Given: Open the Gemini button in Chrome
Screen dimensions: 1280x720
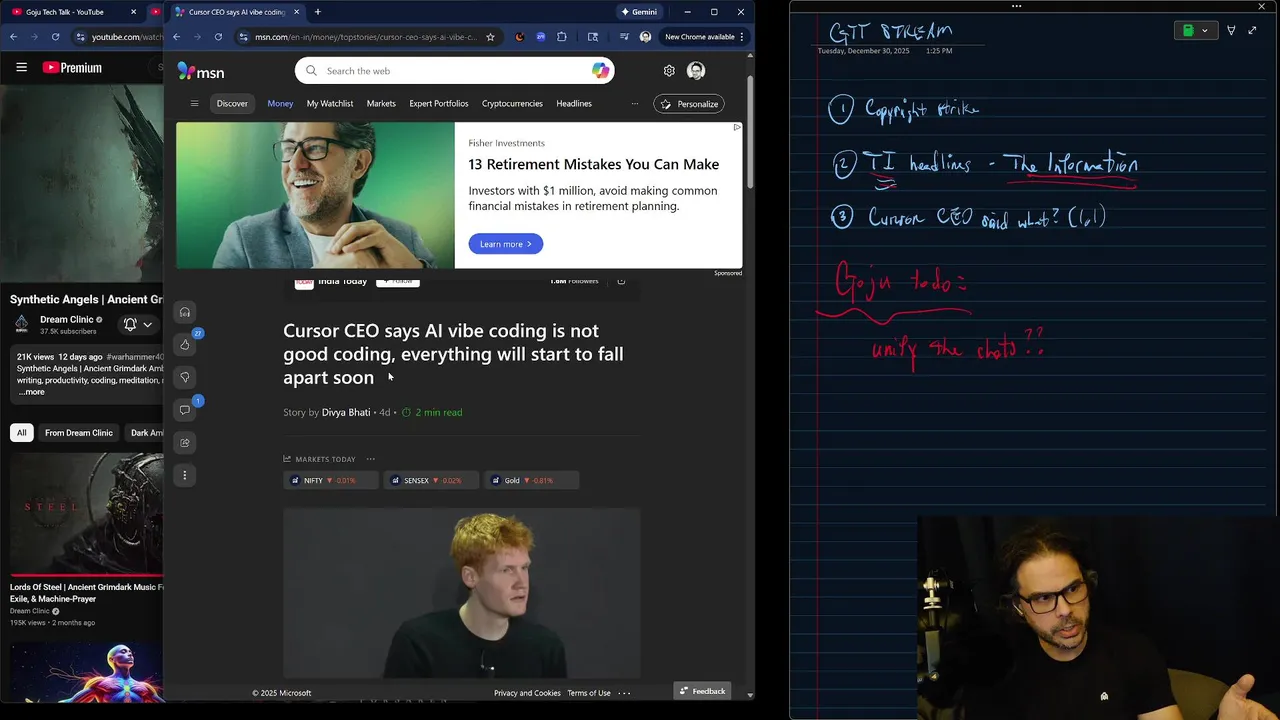Looking at the screenshot, I should tap(639, 12).
